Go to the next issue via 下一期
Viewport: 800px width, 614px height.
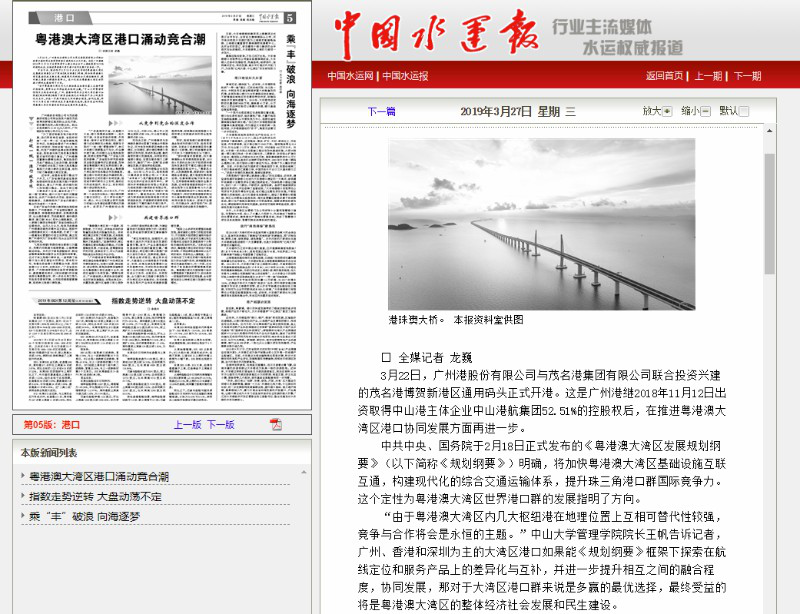point(747,76)
